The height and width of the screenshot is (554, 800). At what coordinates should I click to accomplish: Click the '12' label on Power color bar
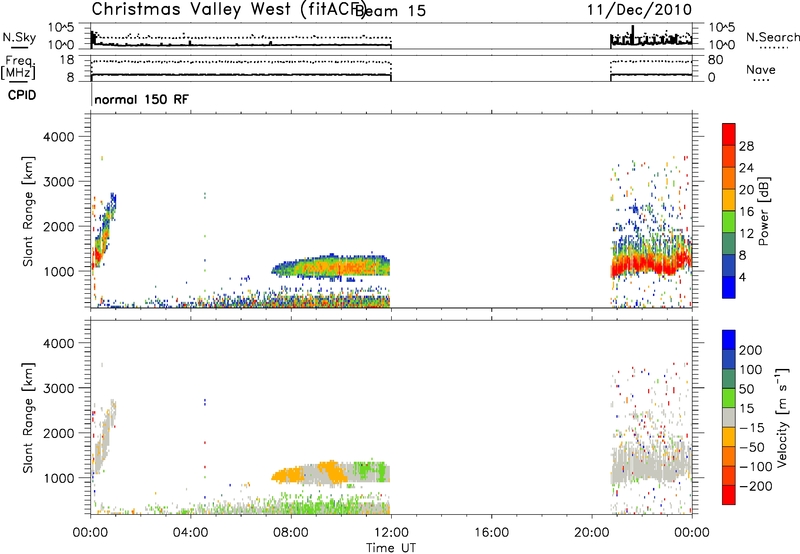[x=746, y=233]
